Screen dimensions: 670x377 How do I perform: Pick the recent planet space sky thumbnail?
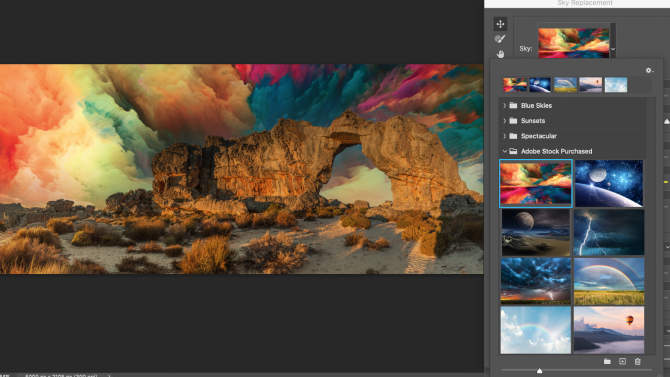point(540,85)
